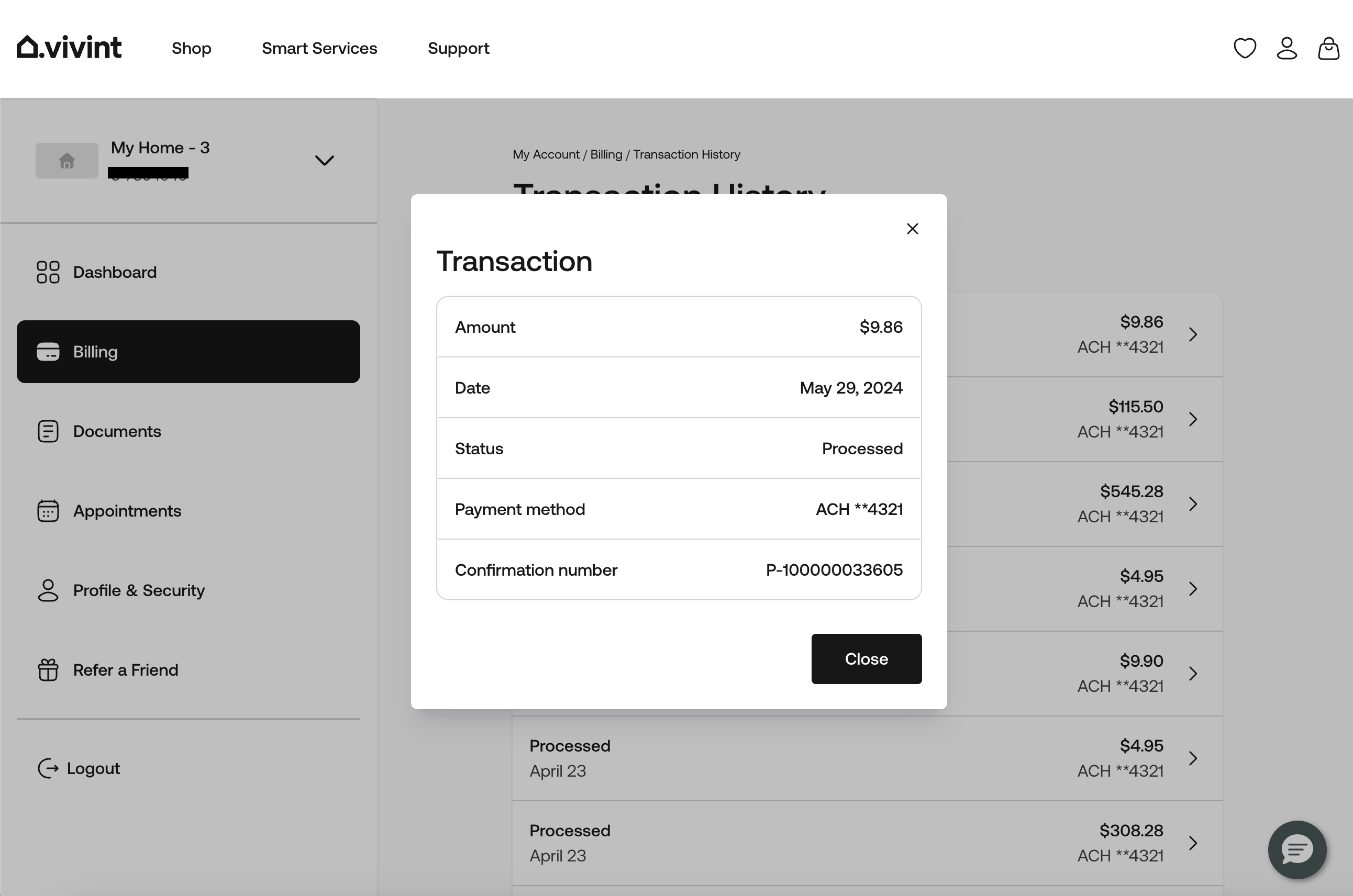
Task: Go to Billing in the breadcrumb
Action: [x=606, y=154]
